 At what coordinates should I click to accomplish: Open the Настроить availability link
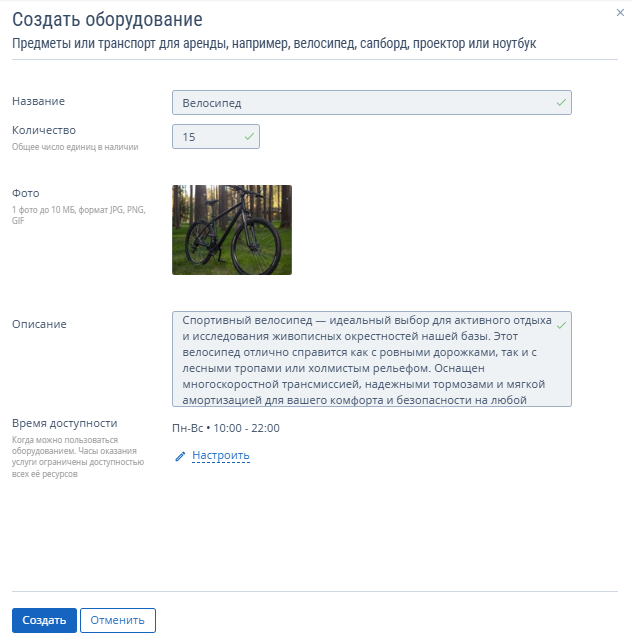pyautogui.click(x=221, y=455)
